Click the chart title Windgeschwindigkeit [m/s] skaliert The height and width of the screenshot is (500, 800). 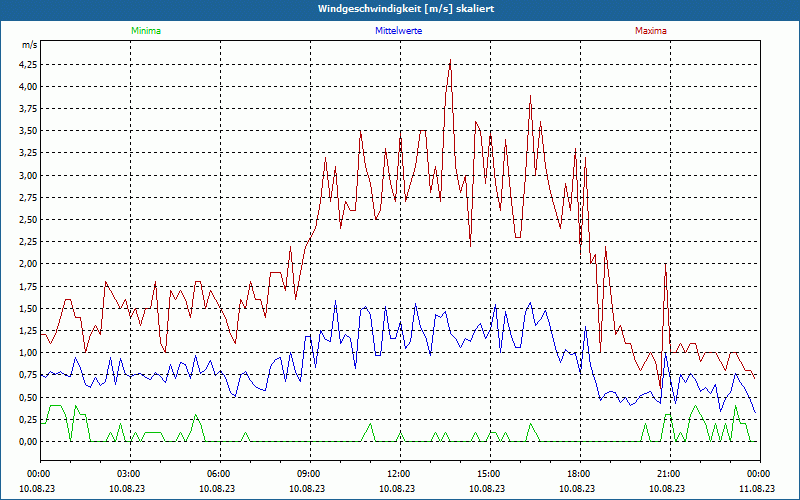(406, 9)
